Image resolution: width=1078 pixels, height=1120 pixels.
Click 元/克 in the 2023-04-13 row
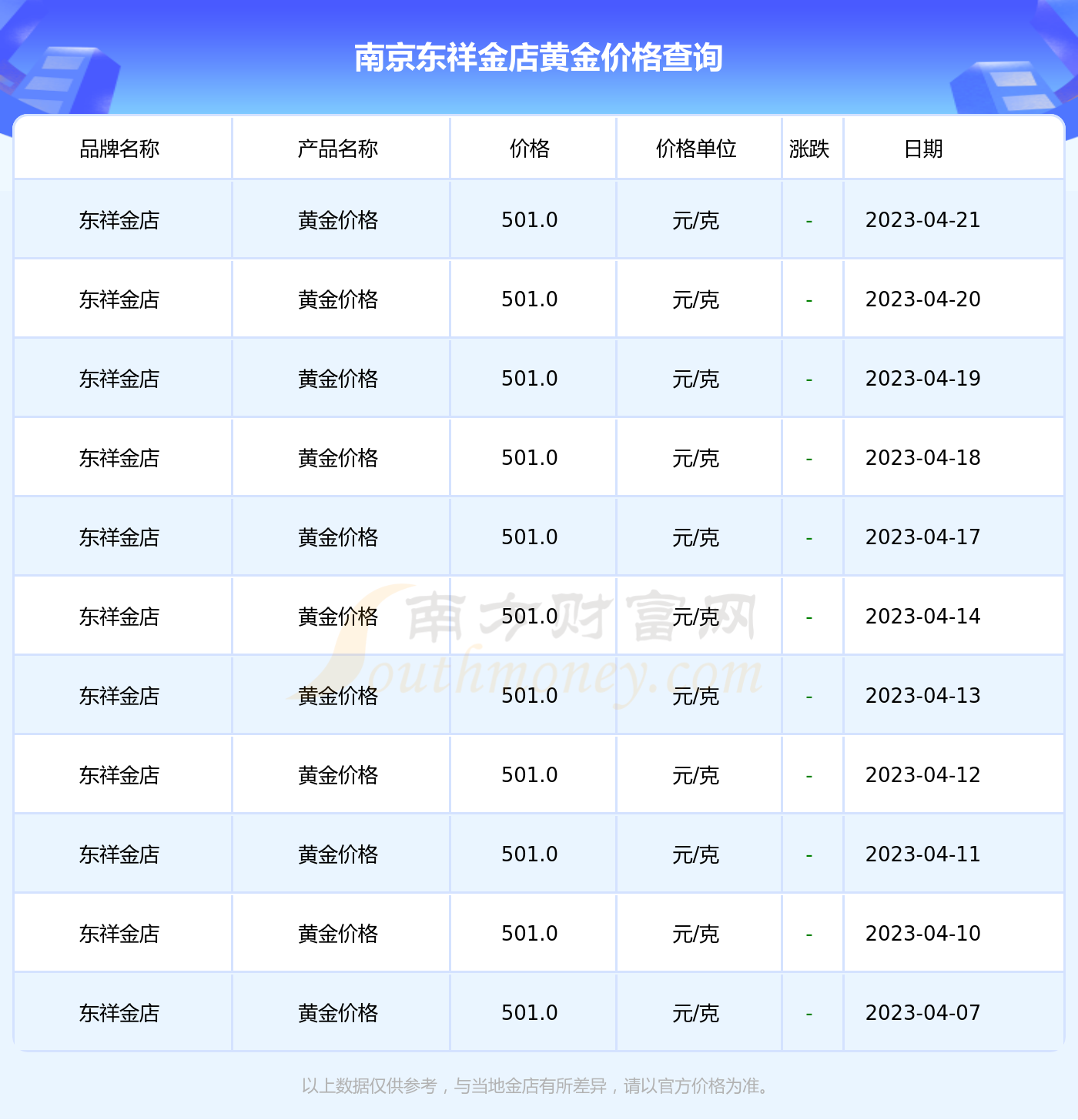coord(696,697)
